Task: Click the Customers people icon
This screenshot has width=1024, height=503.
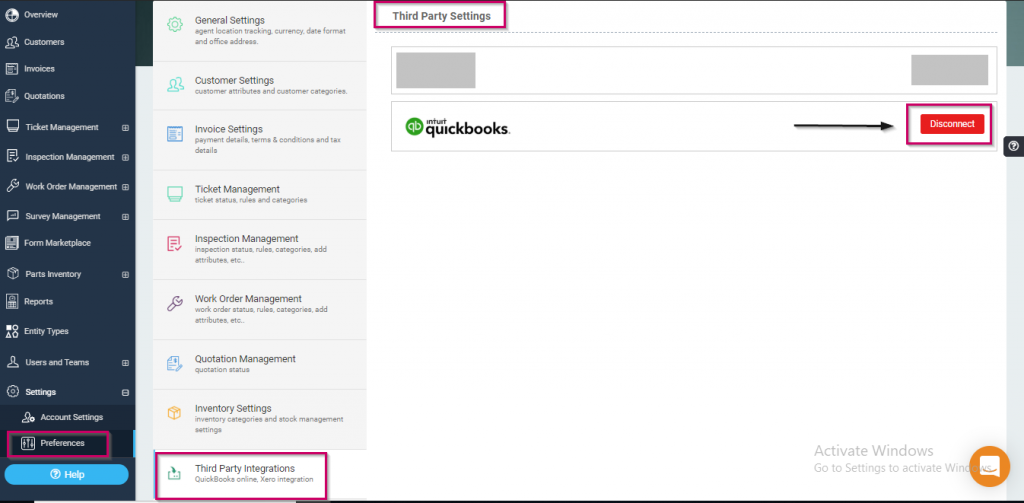Action: coord(11,42)
